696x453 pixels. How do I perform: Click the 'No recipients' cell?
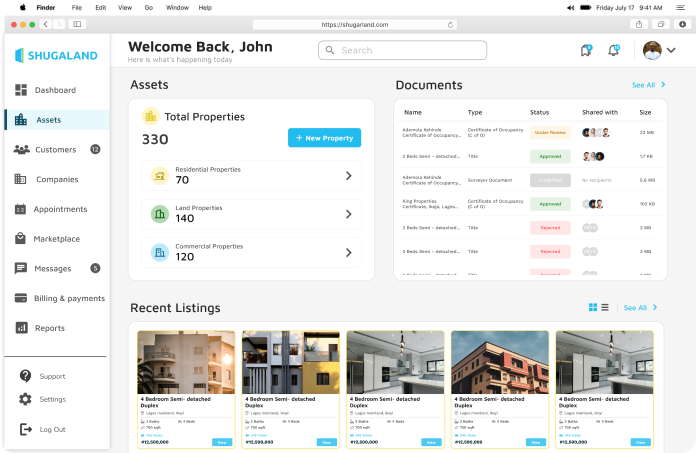coord(597,180)
